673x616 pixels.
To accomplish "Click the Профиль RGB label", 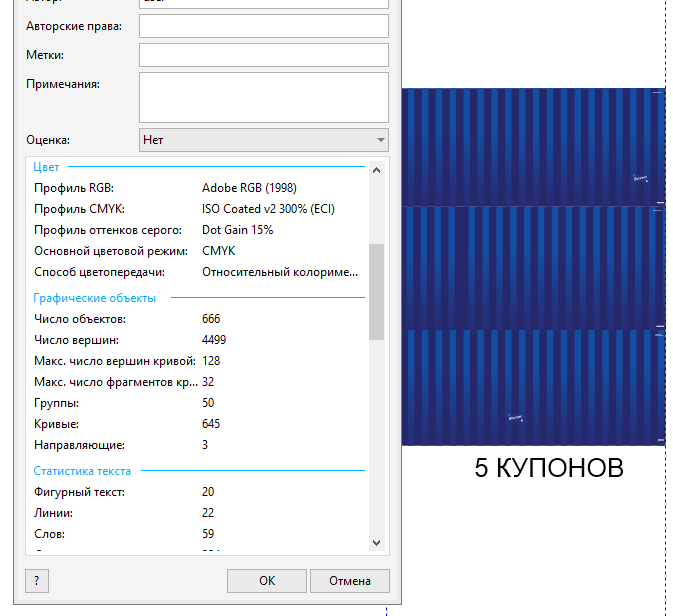I will click(74, 188).
